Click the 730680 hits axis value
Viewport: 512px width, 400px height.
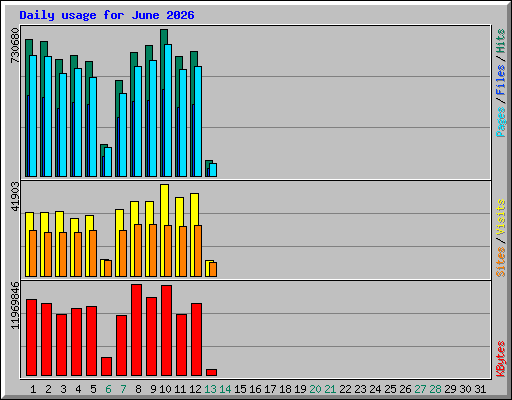[15, 45]
